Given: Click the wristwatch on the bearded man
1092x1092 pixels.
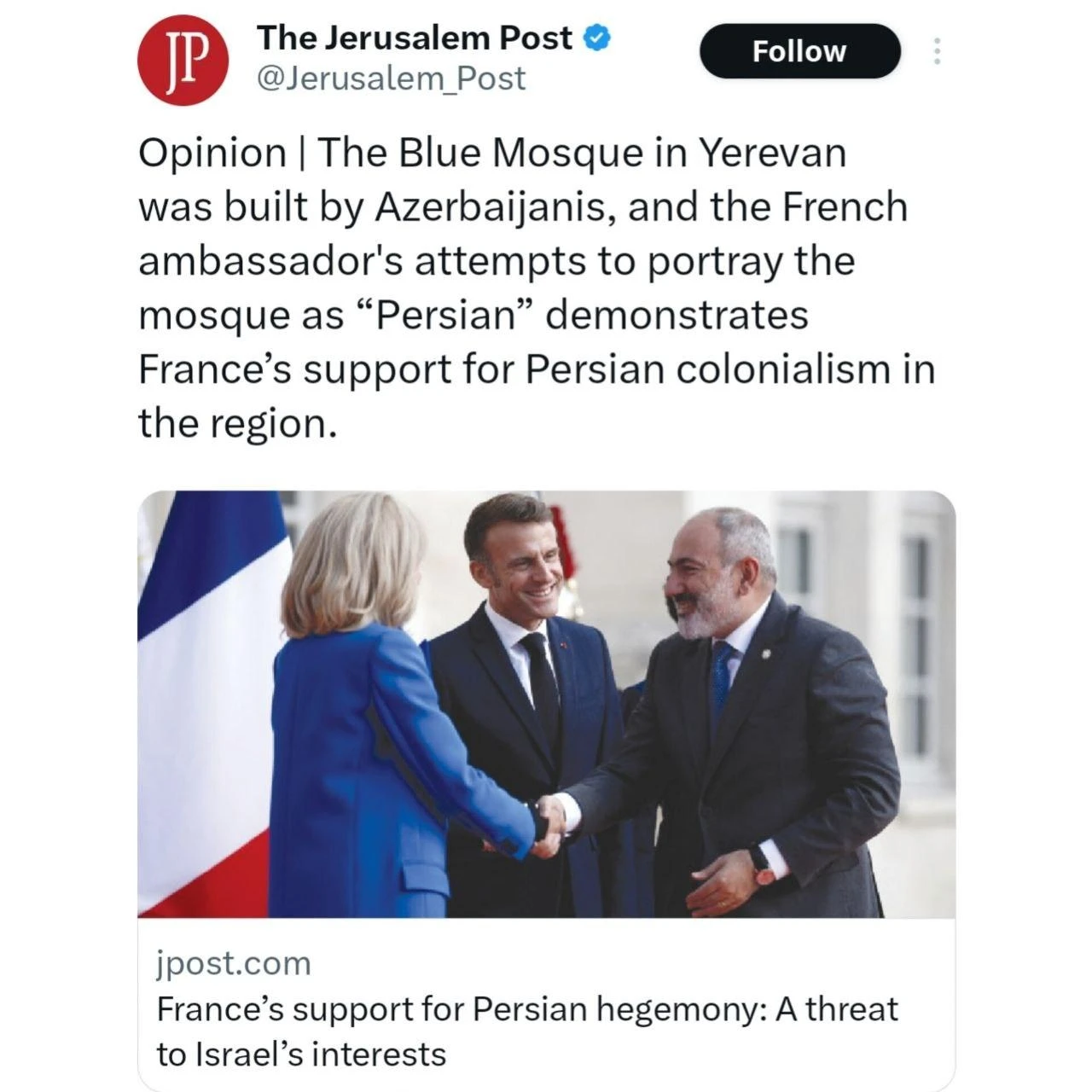Looking at the screenshot, I should click(761, 863).
